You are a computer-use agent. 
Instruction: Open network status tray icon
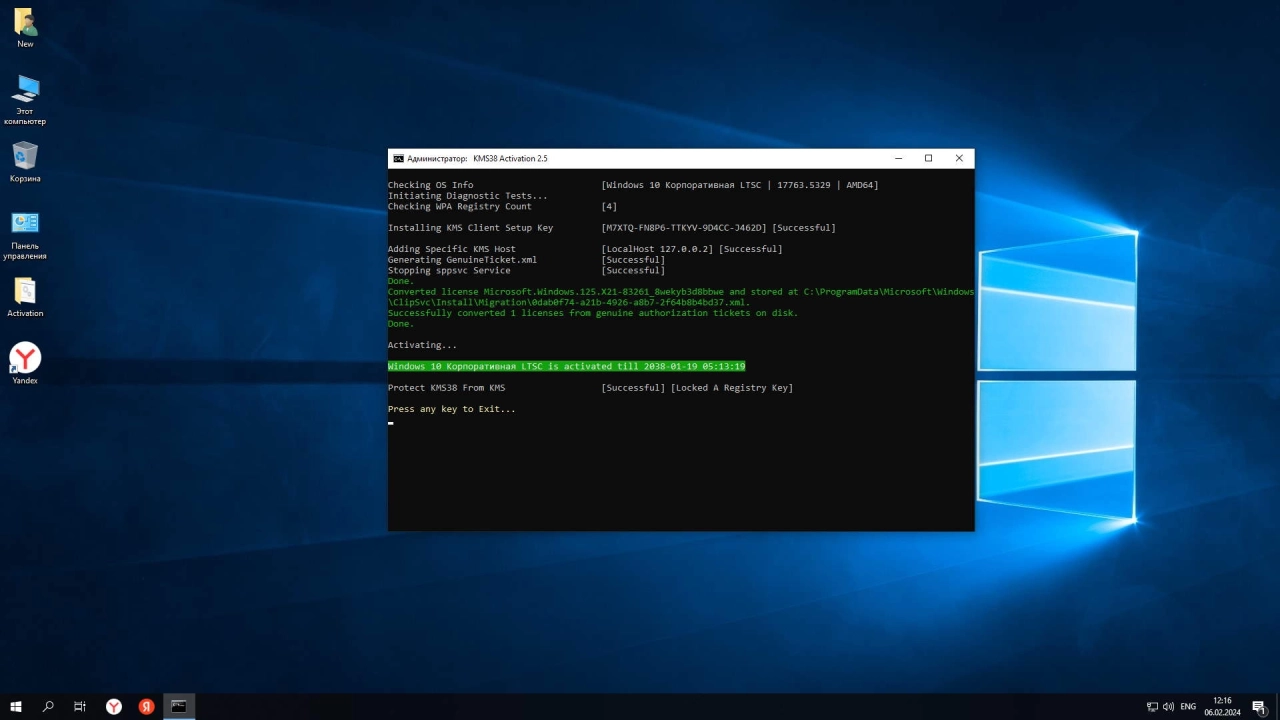click(1152, 707)
